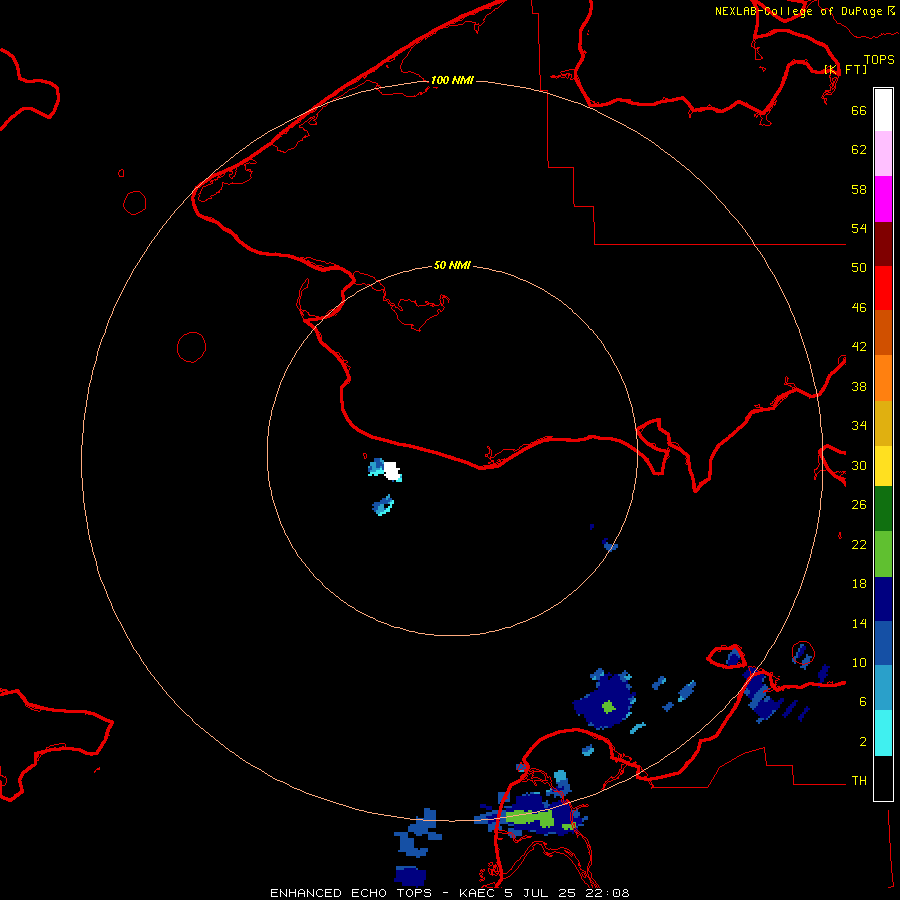Pick the bright red legend swatch
900x900 pixels.
click(x=883, y=288)
